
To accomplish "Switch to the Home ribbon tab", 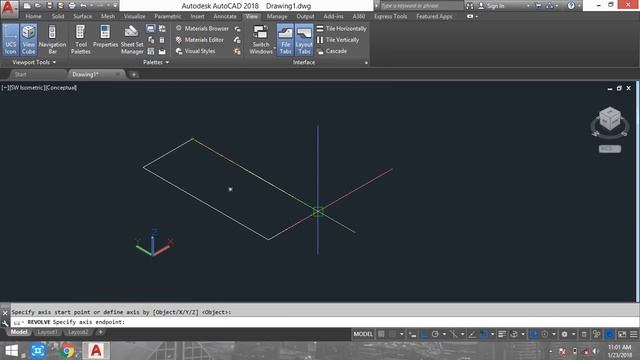I will pos(33,16).
